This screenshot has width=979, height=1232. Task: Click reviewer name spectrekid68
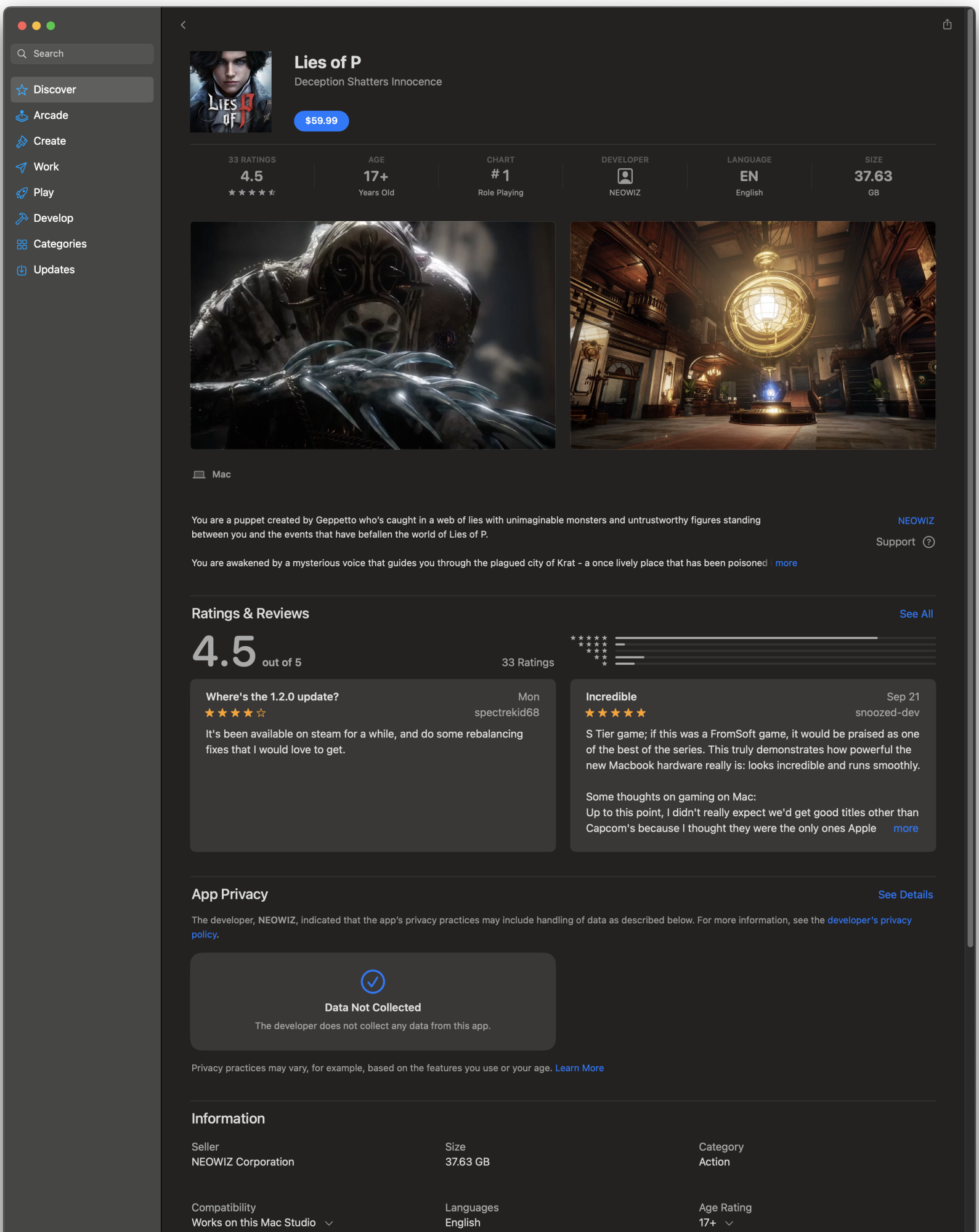point(506,713)
